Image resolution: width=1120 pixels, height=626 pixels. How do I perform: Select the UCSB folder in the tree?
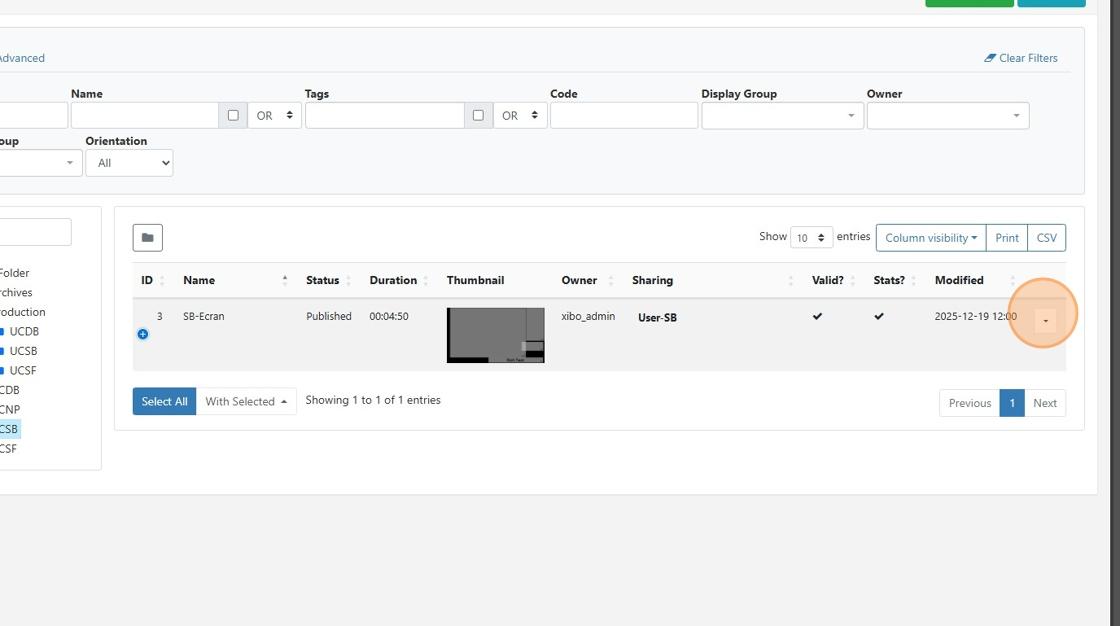tap(23, 351)
